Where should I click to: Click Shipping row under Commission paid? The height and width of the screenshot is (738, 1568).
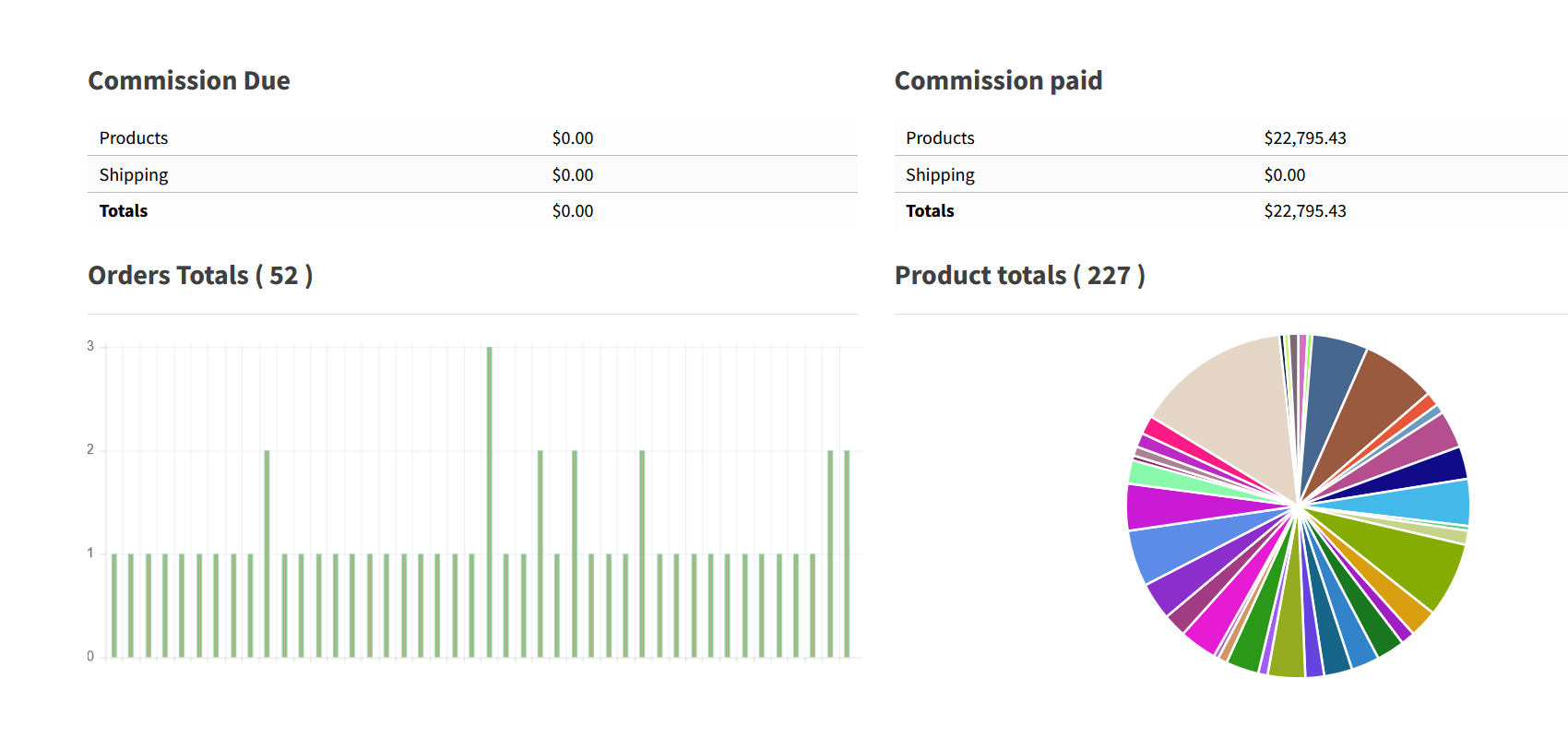940,175
